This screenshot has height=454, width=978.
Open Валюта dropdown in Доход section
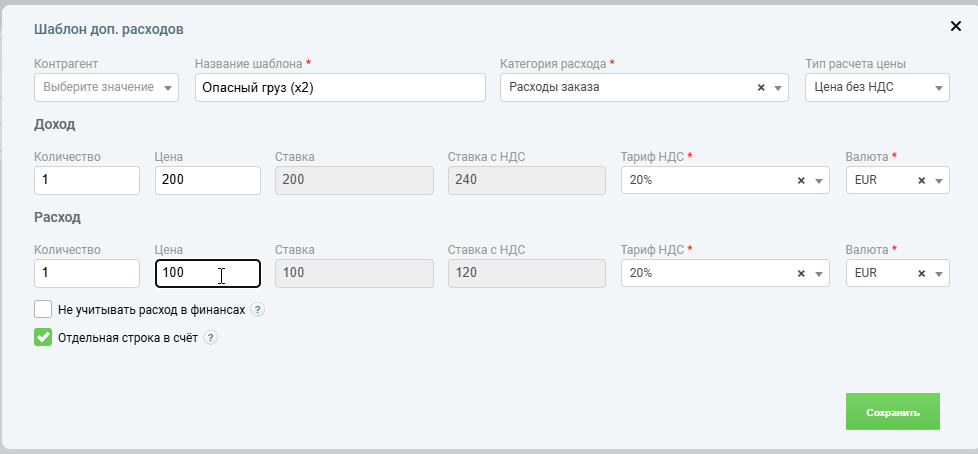click(x=938, y=181)
